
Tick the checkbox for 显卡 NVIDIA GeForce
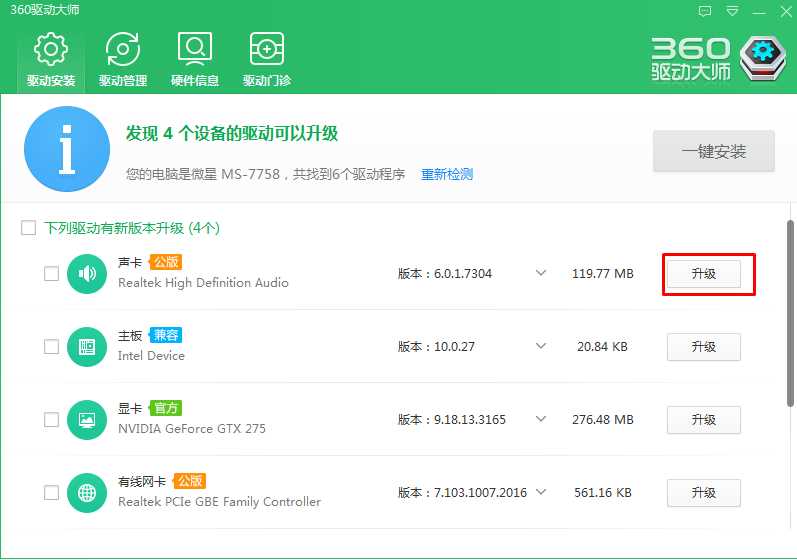51,420
